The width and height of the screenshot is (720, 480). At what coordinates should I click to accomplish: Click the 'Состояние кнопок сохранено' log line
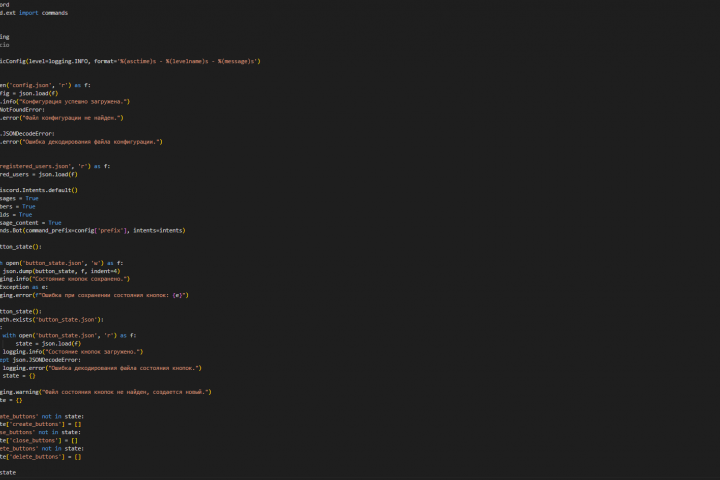click(x=65, y=279)
